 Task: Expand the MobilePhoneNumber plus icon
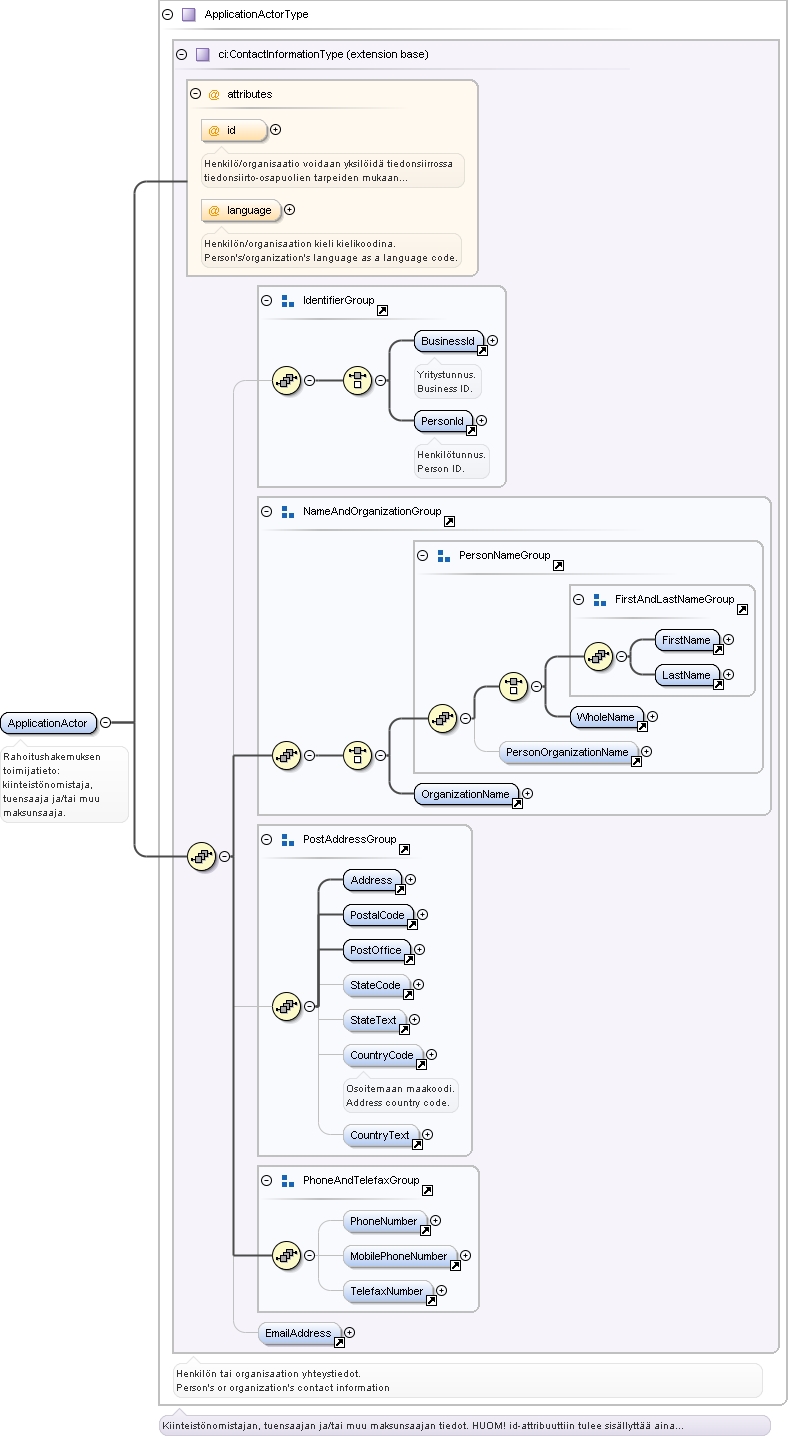point(466,1256)
